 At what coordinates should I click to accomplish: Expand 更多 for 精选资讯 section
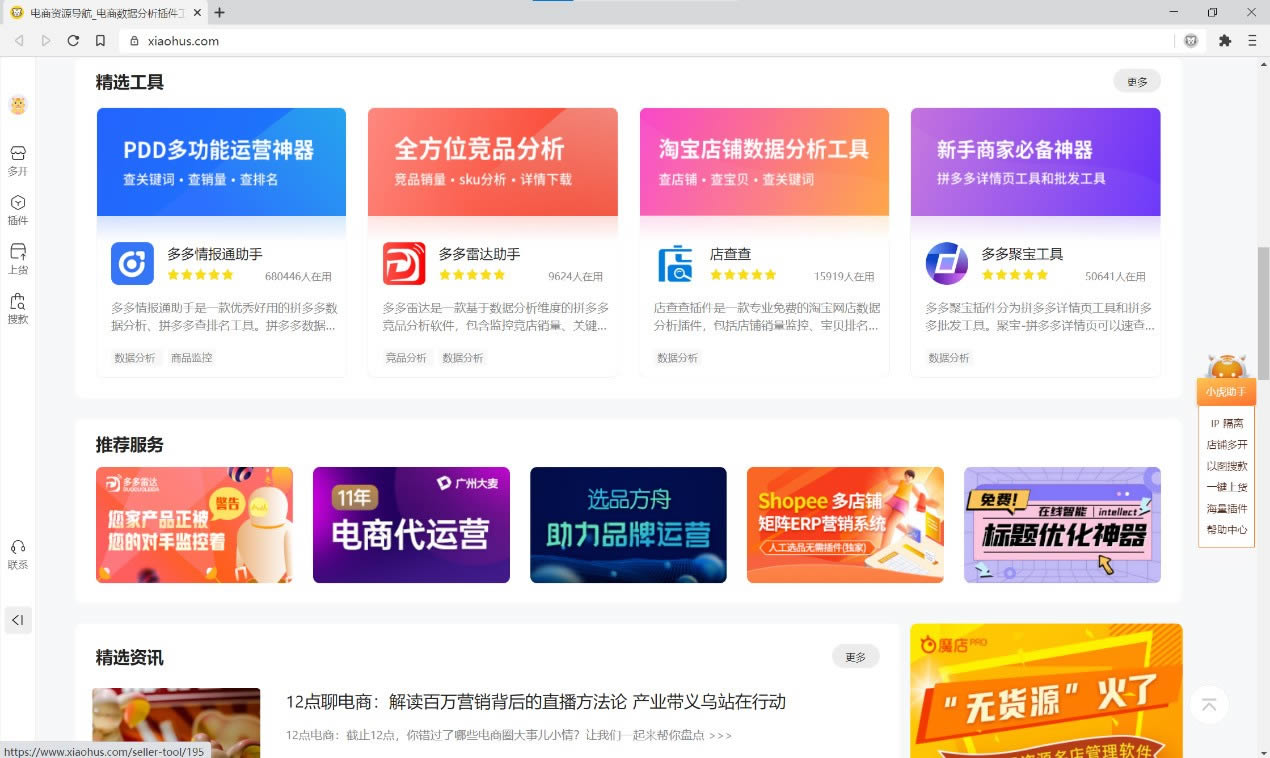pyautogui.click(x=855, y=657)
